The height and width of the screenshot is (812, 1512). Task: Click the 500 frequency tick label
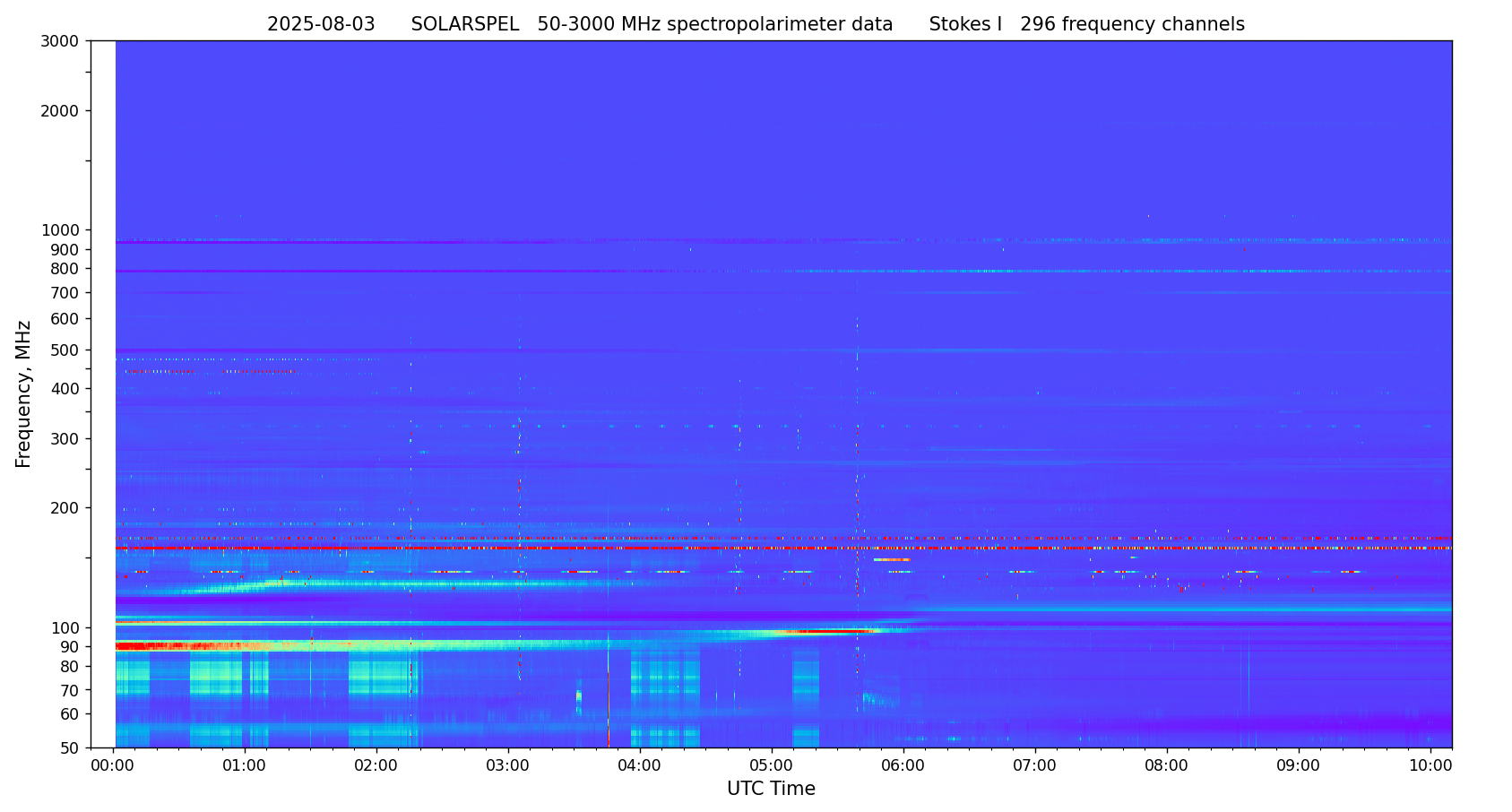(x=65, y=350)
